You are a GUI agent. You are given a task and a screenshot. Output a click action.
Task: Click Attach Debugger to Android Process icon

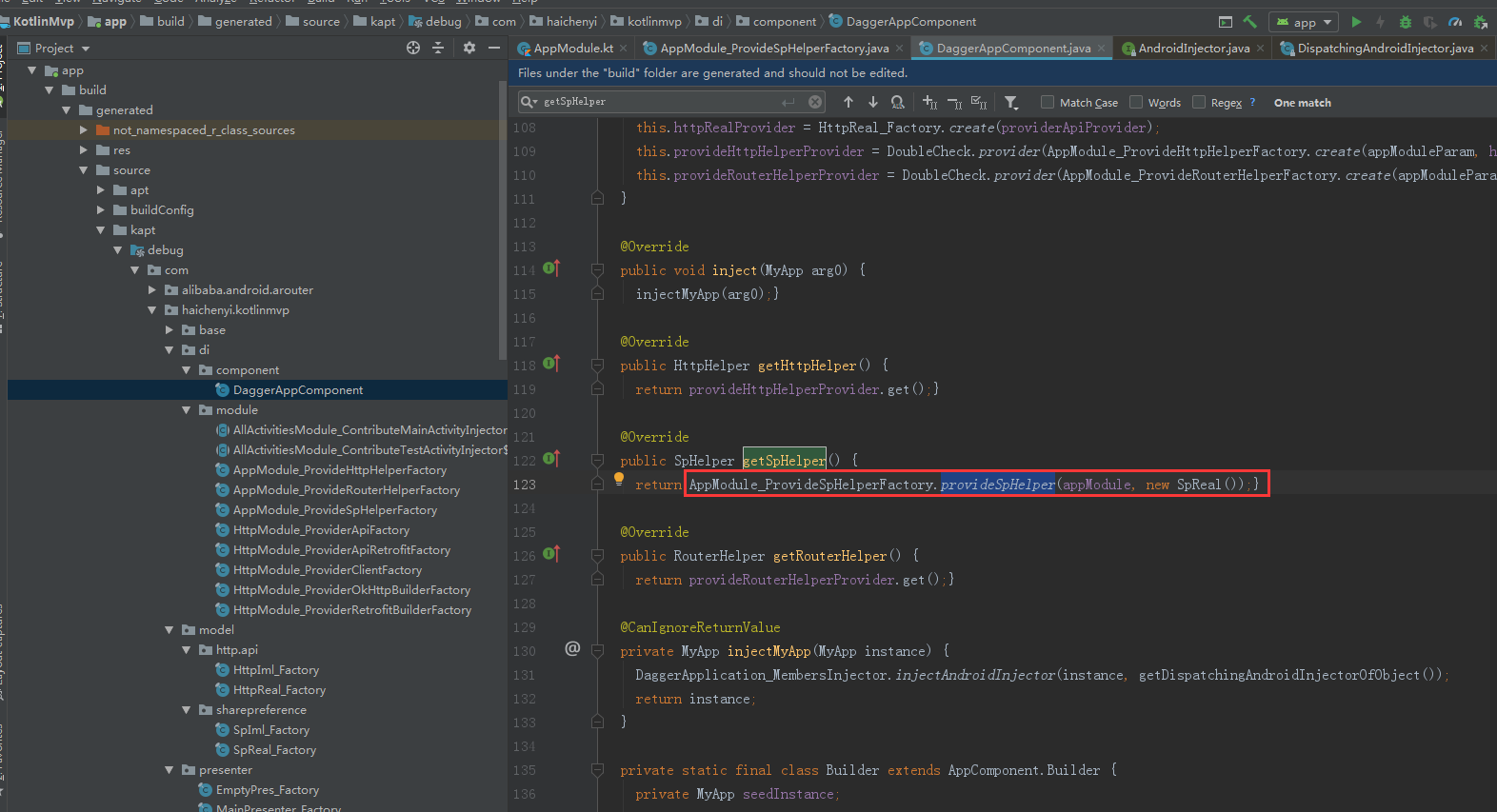point(1480,21)
